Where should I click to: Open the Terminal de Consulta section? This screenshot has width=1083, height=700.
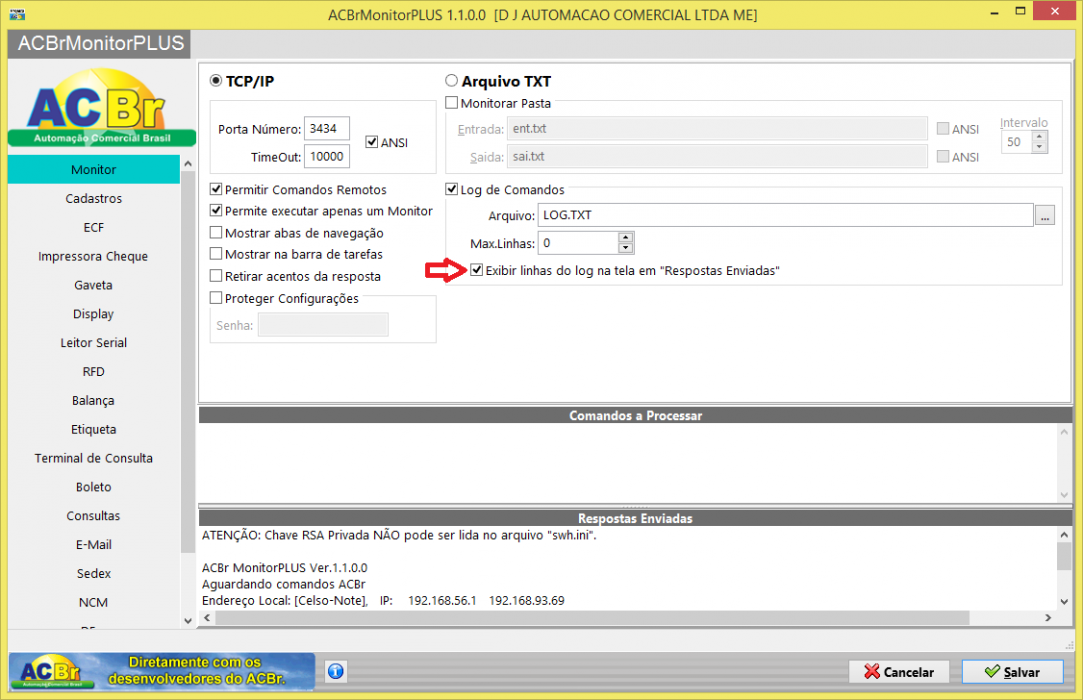(x=94, y=458)
